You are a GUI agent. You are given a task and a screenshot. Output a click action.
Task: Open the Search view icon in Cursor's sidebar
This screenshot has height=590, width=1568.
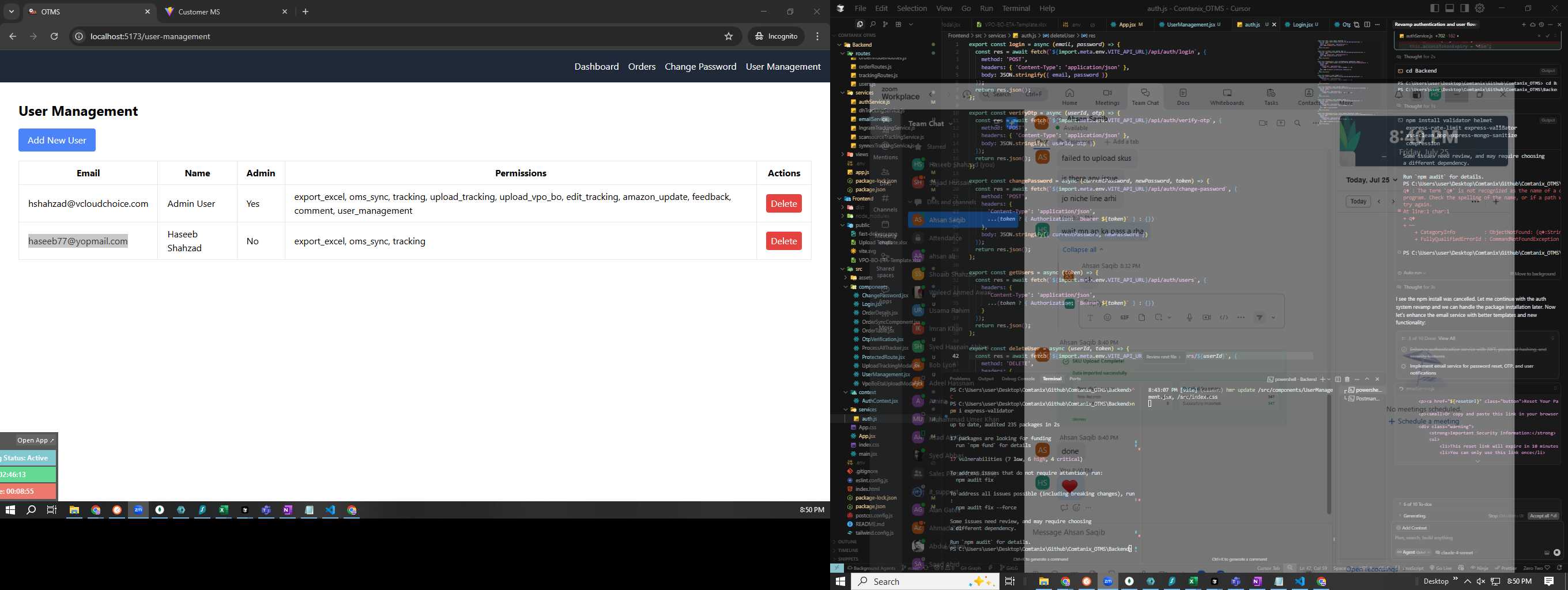[872, 24]
